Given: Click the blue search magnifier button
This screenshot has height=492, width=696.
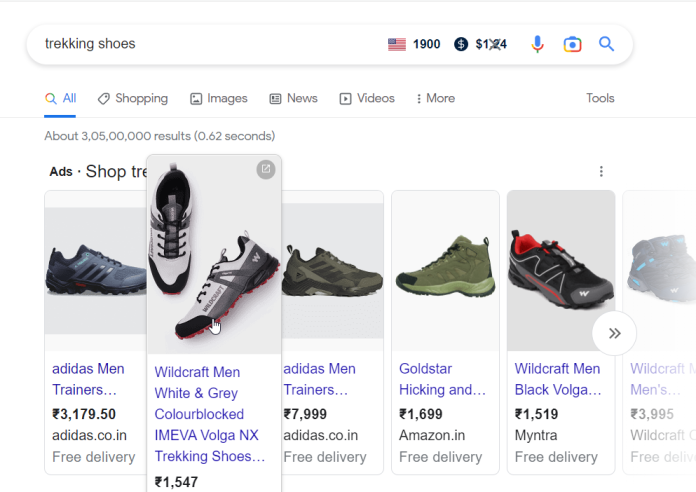Looking at the screenshot, I should (x=606, y=44).
